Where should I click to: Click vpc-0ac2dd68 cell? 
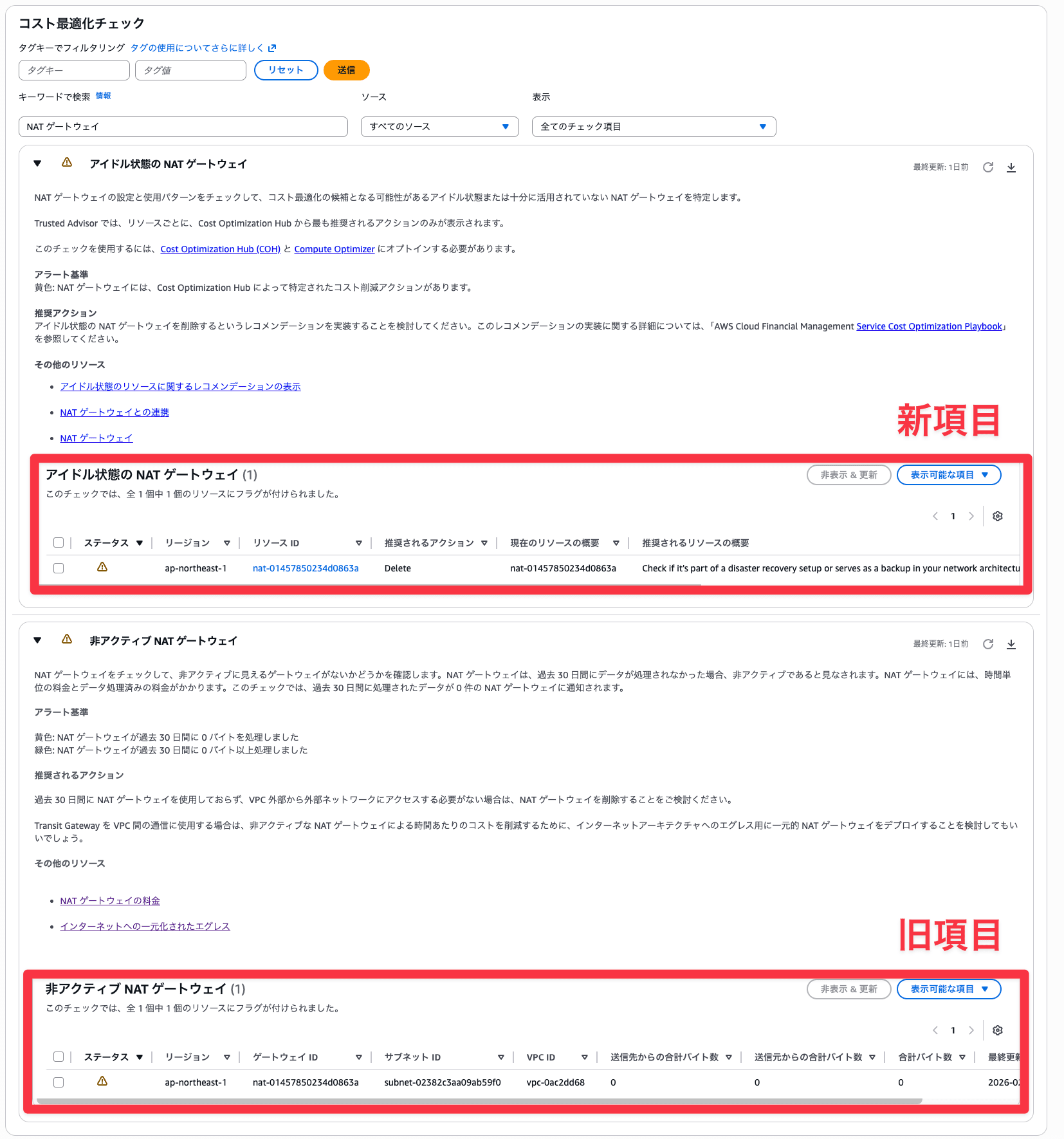[556, 1082]
